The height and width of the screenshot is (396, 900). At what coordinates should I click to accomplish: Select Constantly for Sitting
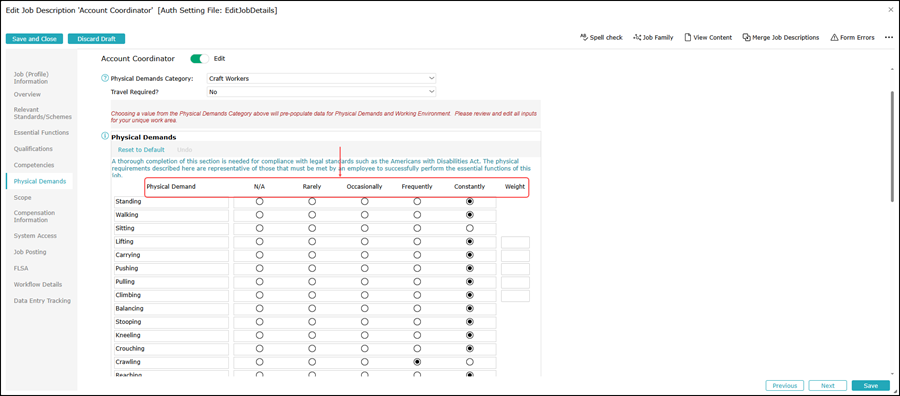470,228
